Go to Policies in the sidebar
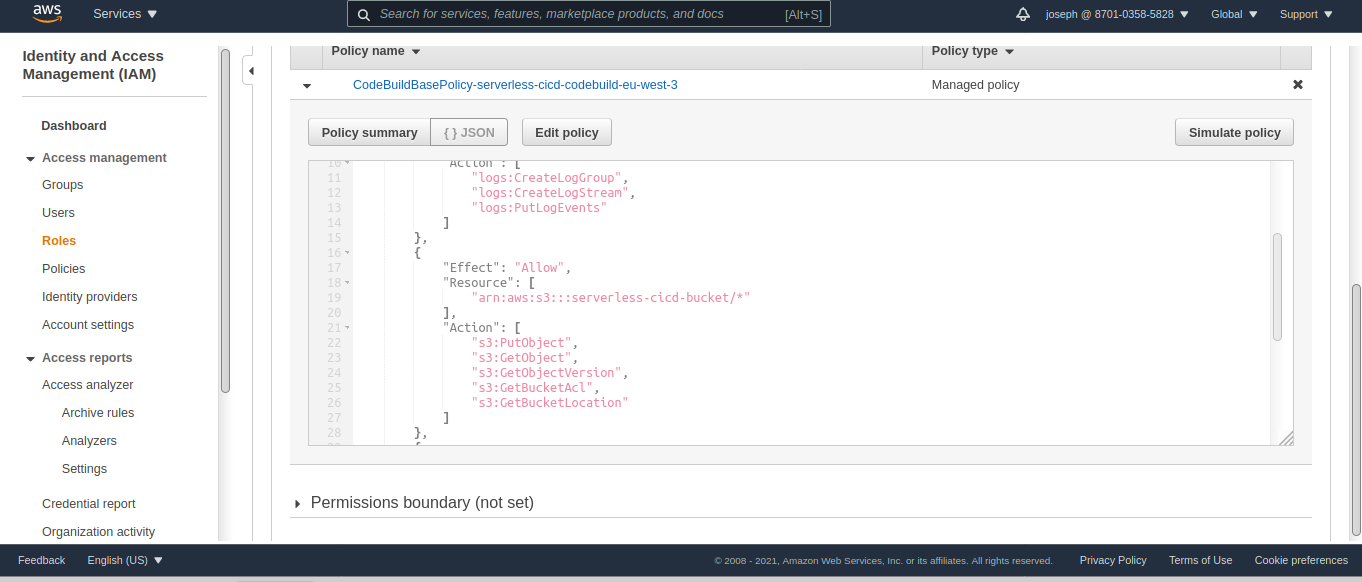 [63, 269]
